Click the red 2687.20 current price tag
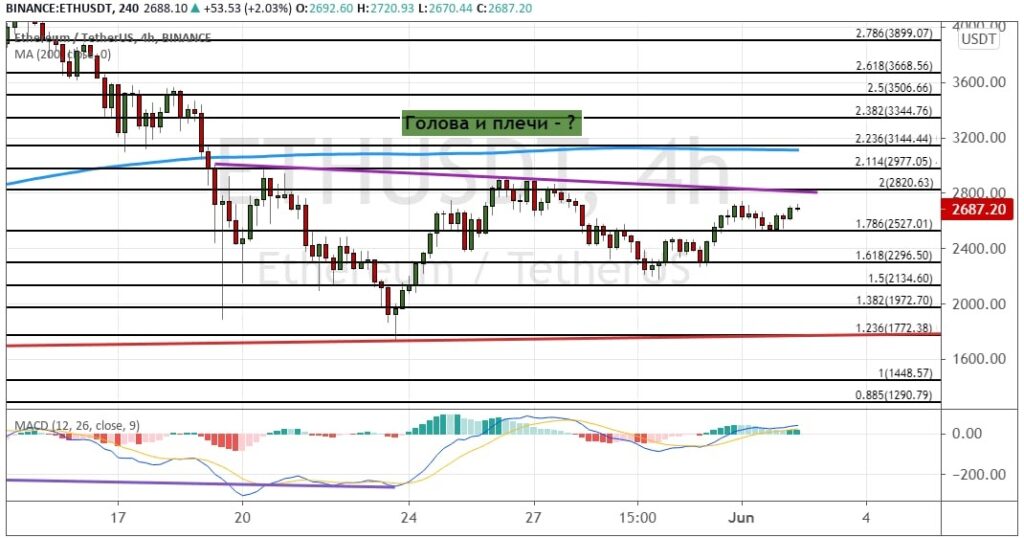The width and height of the screenshot is (1024, 538). tap(986, 210)
